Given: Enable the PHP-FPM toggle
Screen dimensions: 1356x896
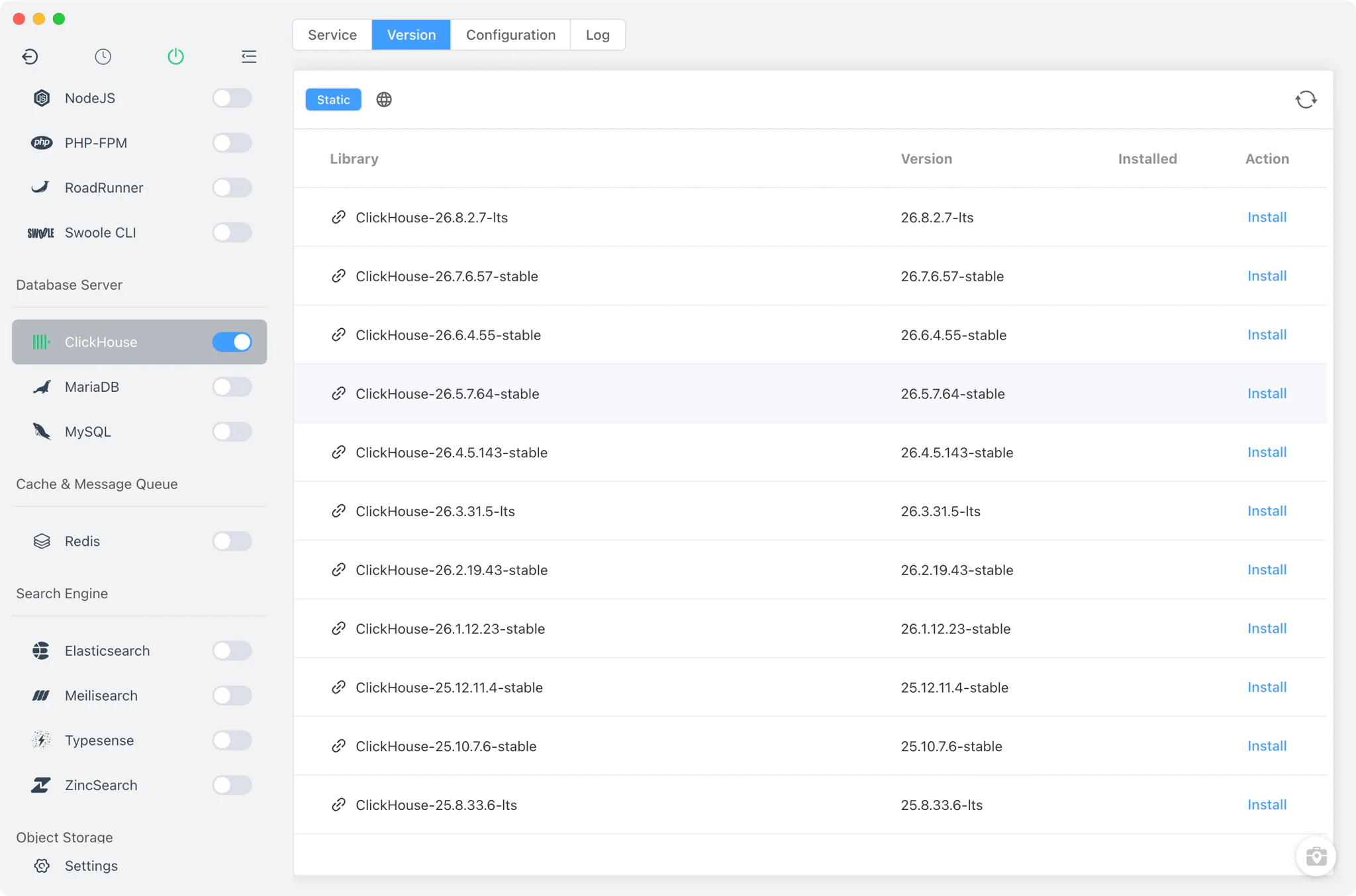Looking at the screenshot, I should [x=232, y=143].
